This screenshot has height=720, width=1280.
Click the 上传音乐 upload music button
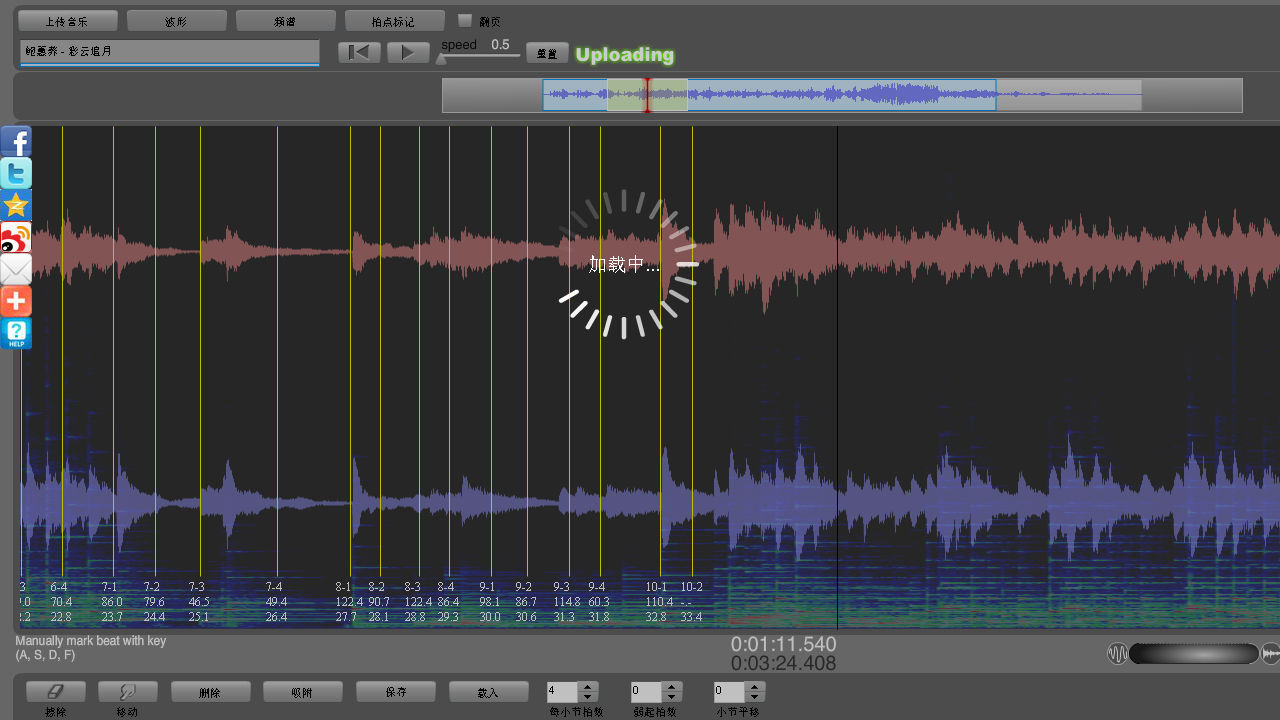tap(68, 21)
